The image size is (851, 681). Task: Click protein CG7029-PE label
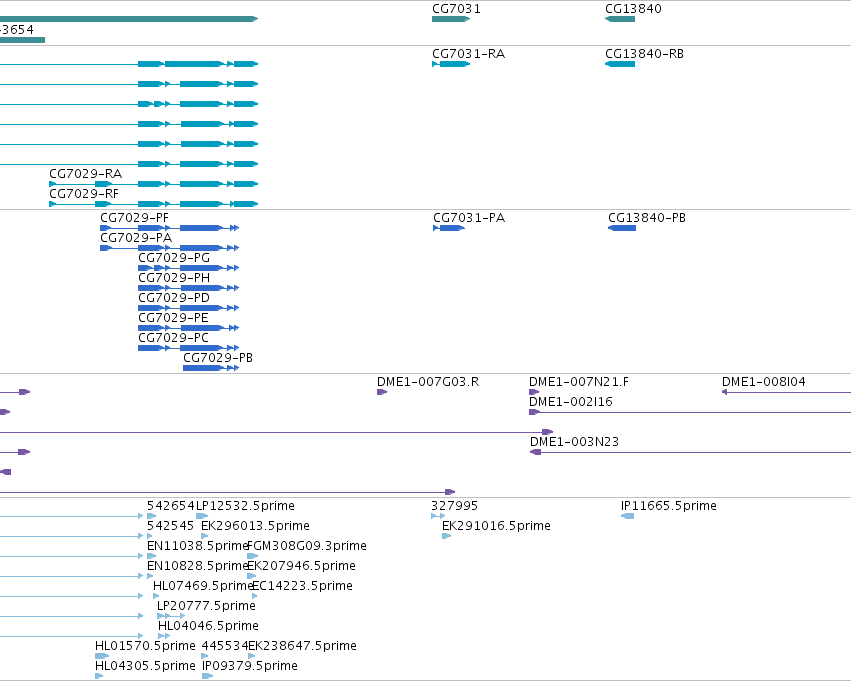click(173, 318)
